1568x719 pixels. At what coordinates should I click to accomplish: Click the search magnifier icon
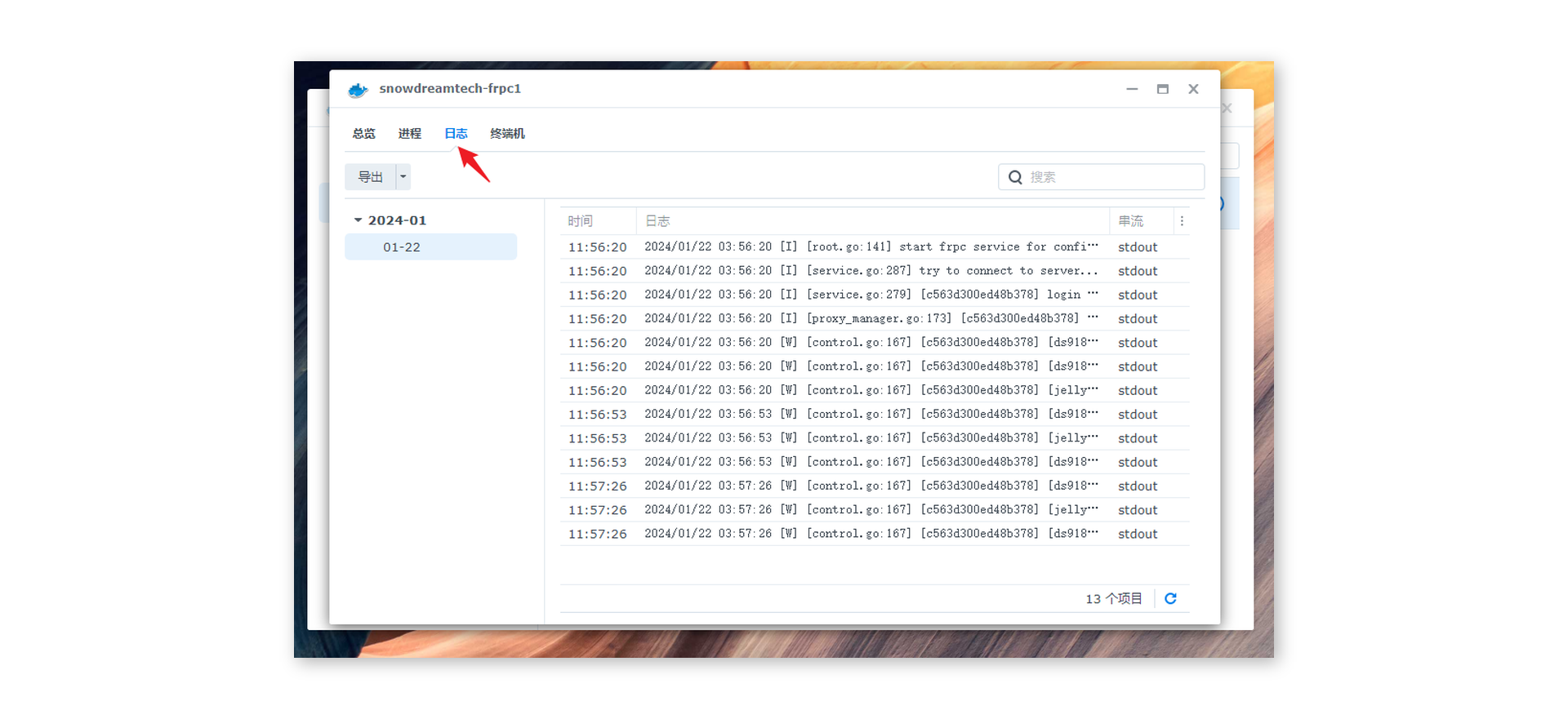[1015, 177]
